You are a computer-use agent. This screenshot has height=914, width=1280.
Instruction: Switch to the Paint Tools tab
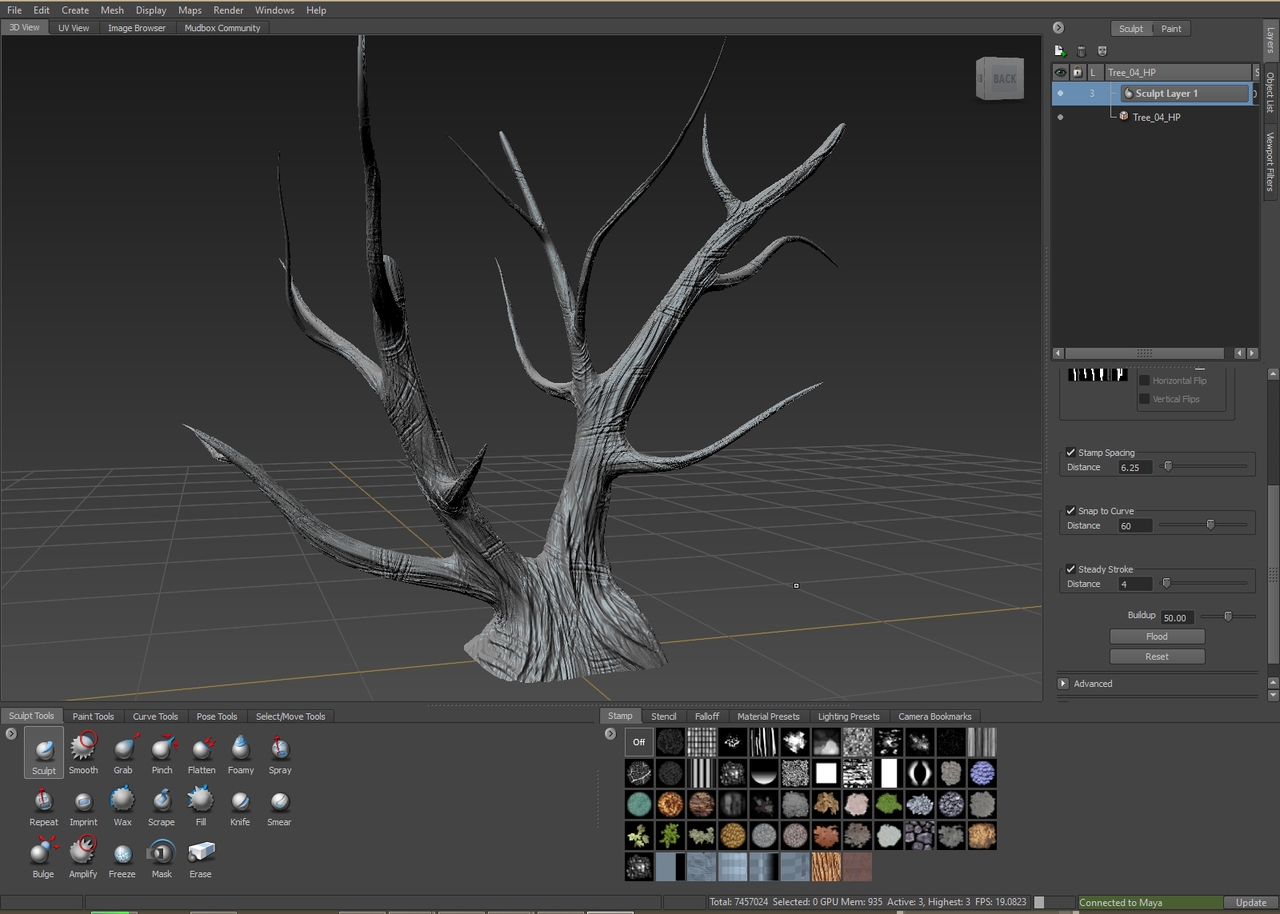[93, 716]
